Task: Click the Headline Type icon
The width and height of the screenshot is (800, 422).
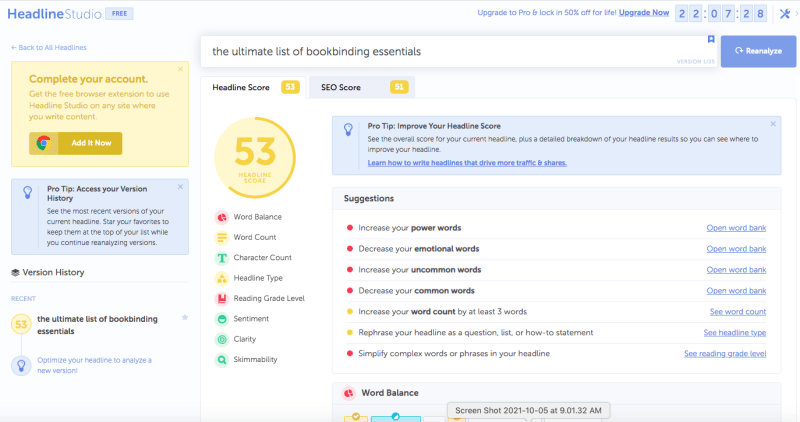Action: 221,278
